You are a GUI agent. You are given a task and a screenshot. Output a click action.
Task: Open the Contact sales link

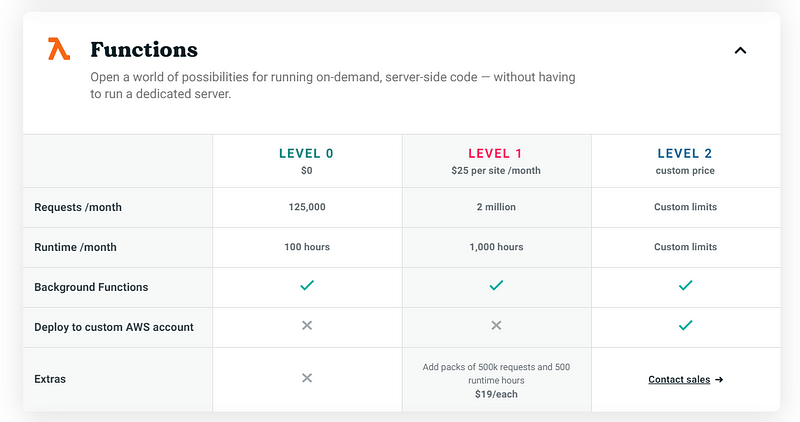pyautogui.click(x=678, y=380)
